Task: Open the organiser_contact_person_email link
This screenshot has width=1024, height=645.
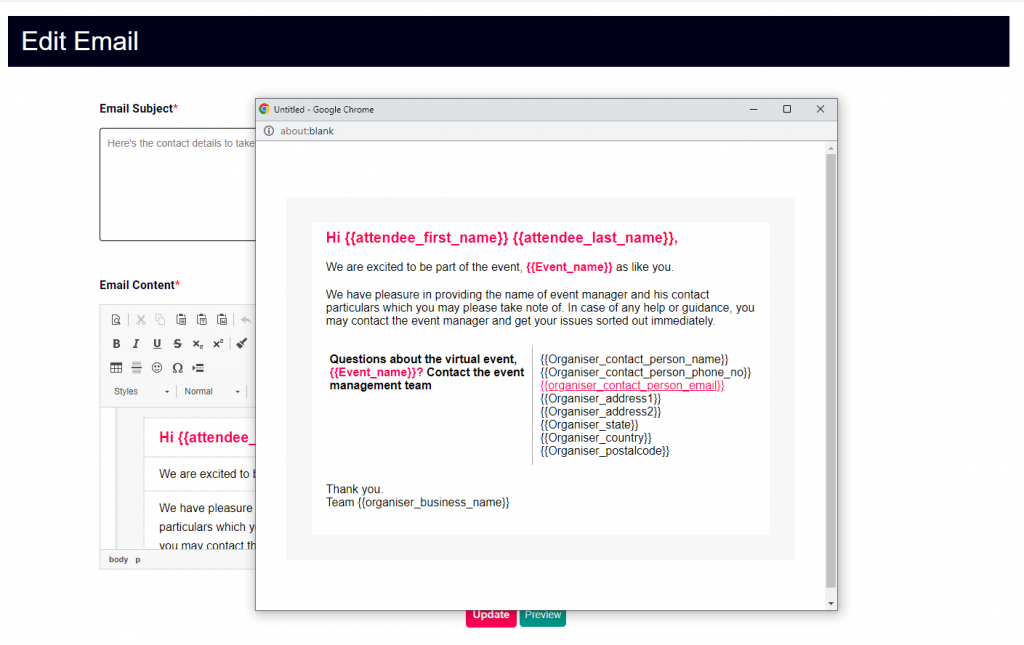Action: point(632,385)
